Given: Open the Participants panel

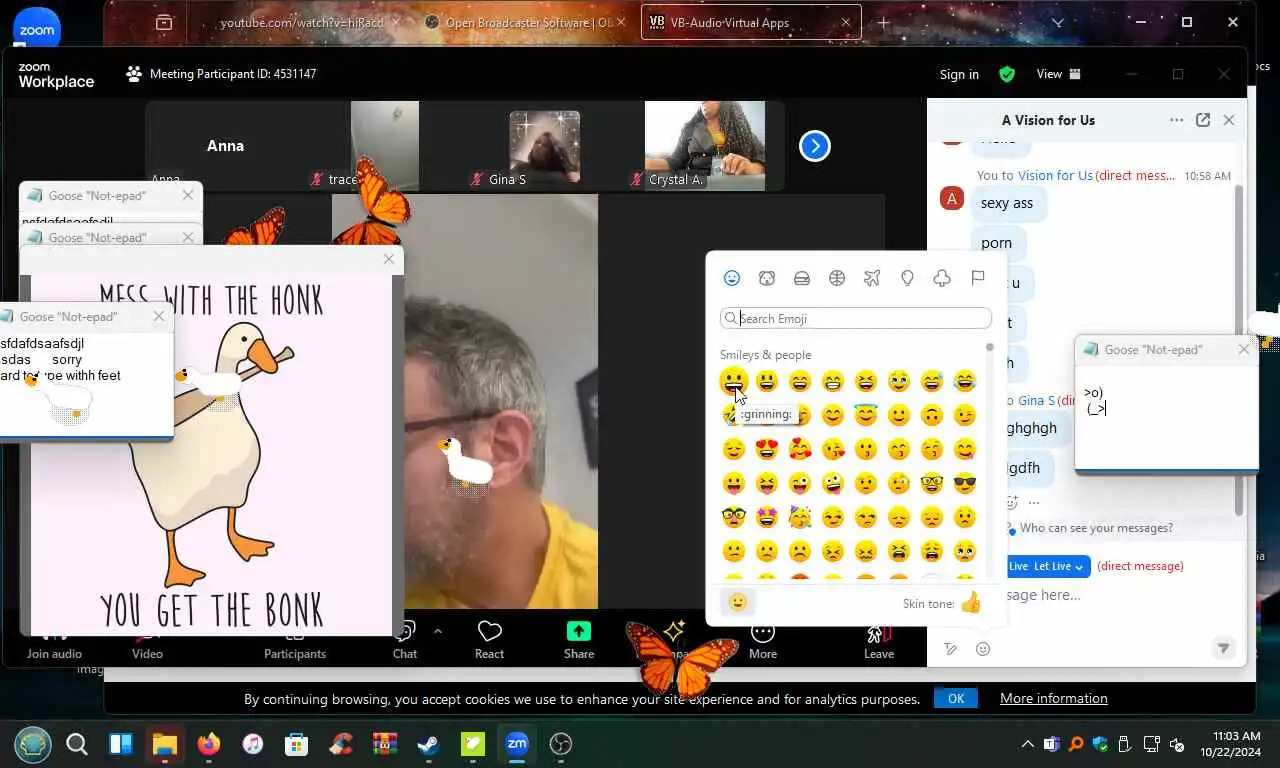Looking at the screenshot, I should [294, 642].
